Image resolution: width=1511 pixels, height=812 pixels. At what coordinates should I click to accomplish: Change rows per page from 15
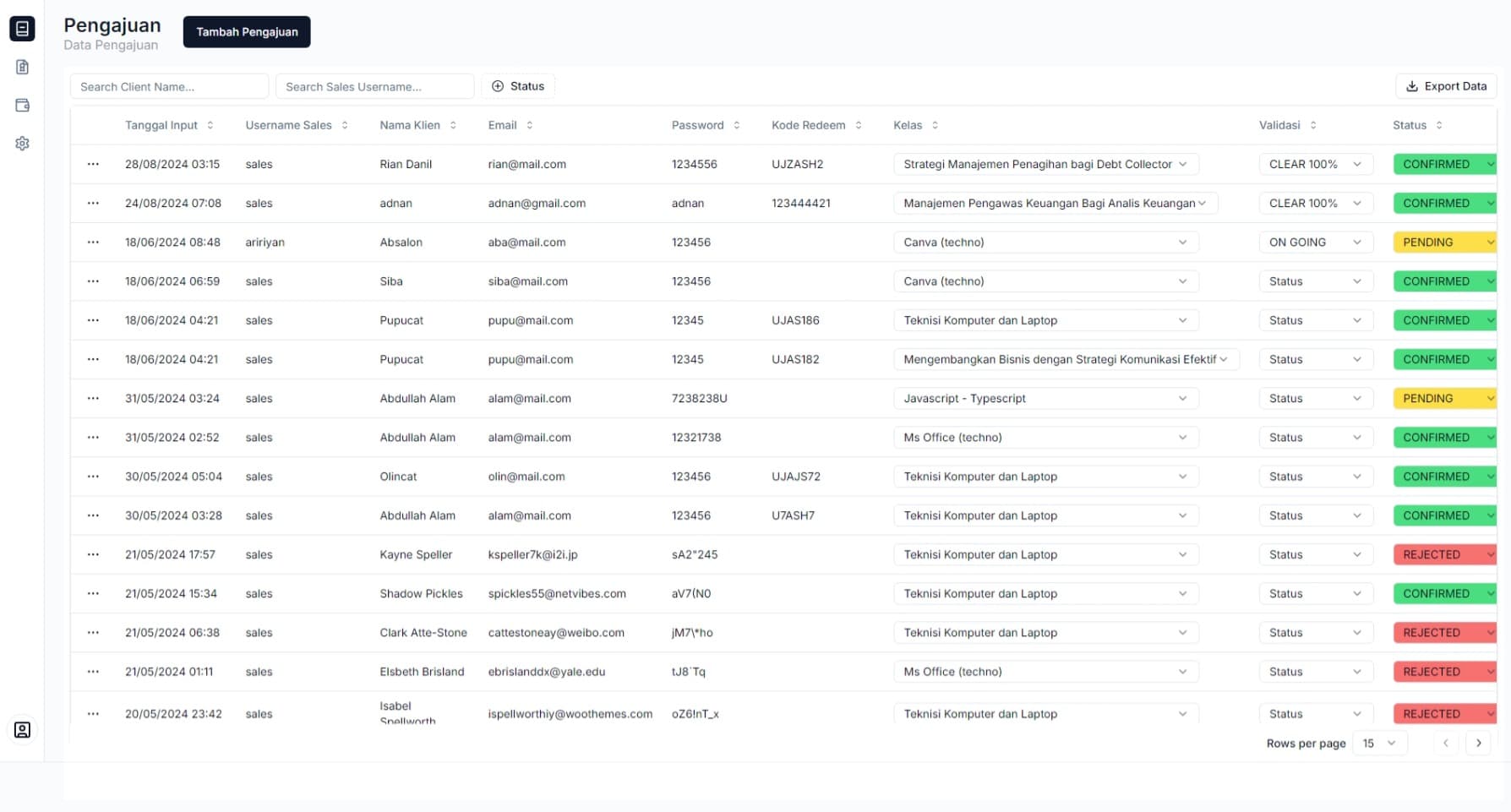pos(1378,744)
